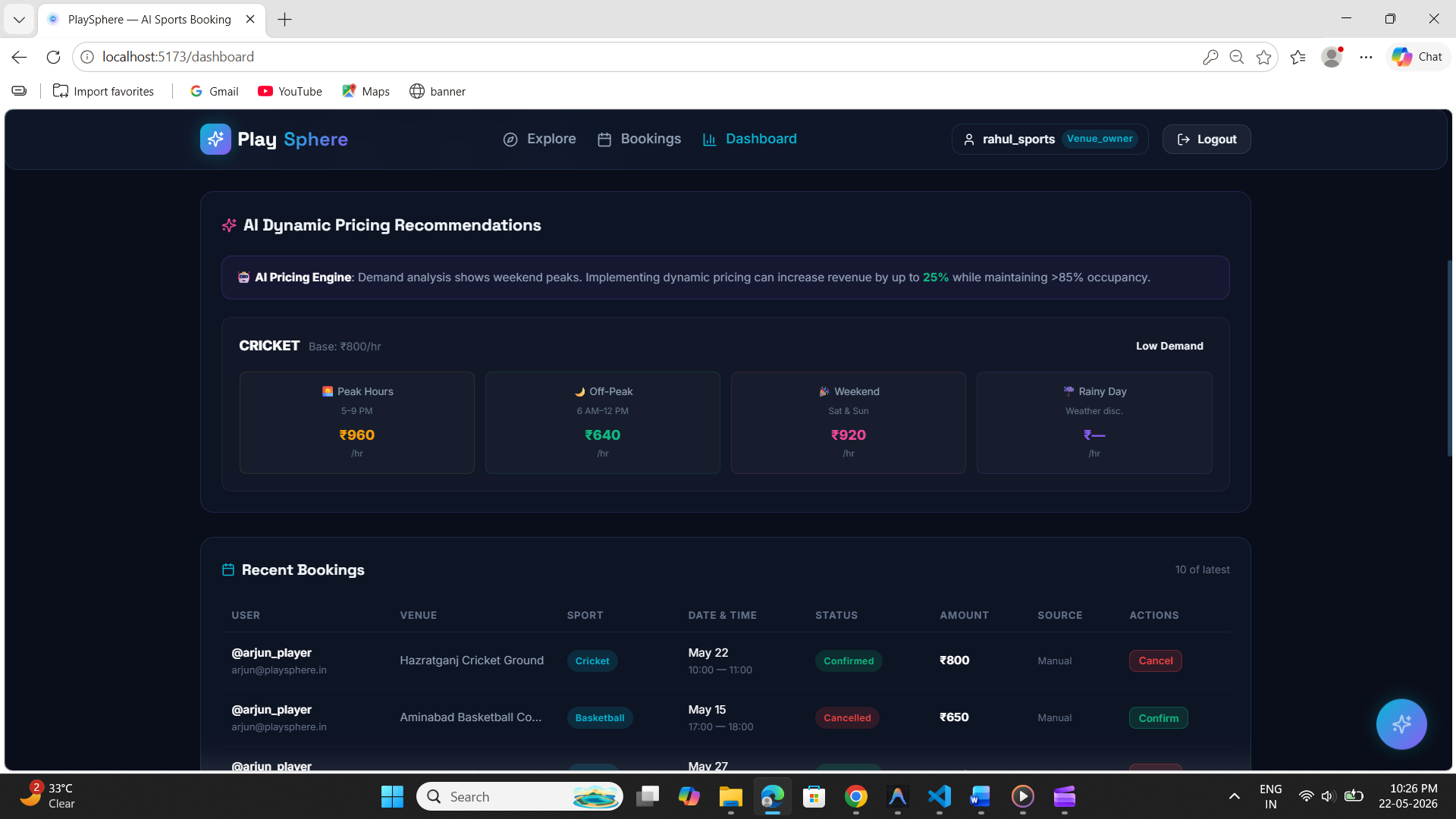The width and height of the screenshot is (1456, 819).
Task: Click the '10 of latest' text
Action: click(1203, 570)
